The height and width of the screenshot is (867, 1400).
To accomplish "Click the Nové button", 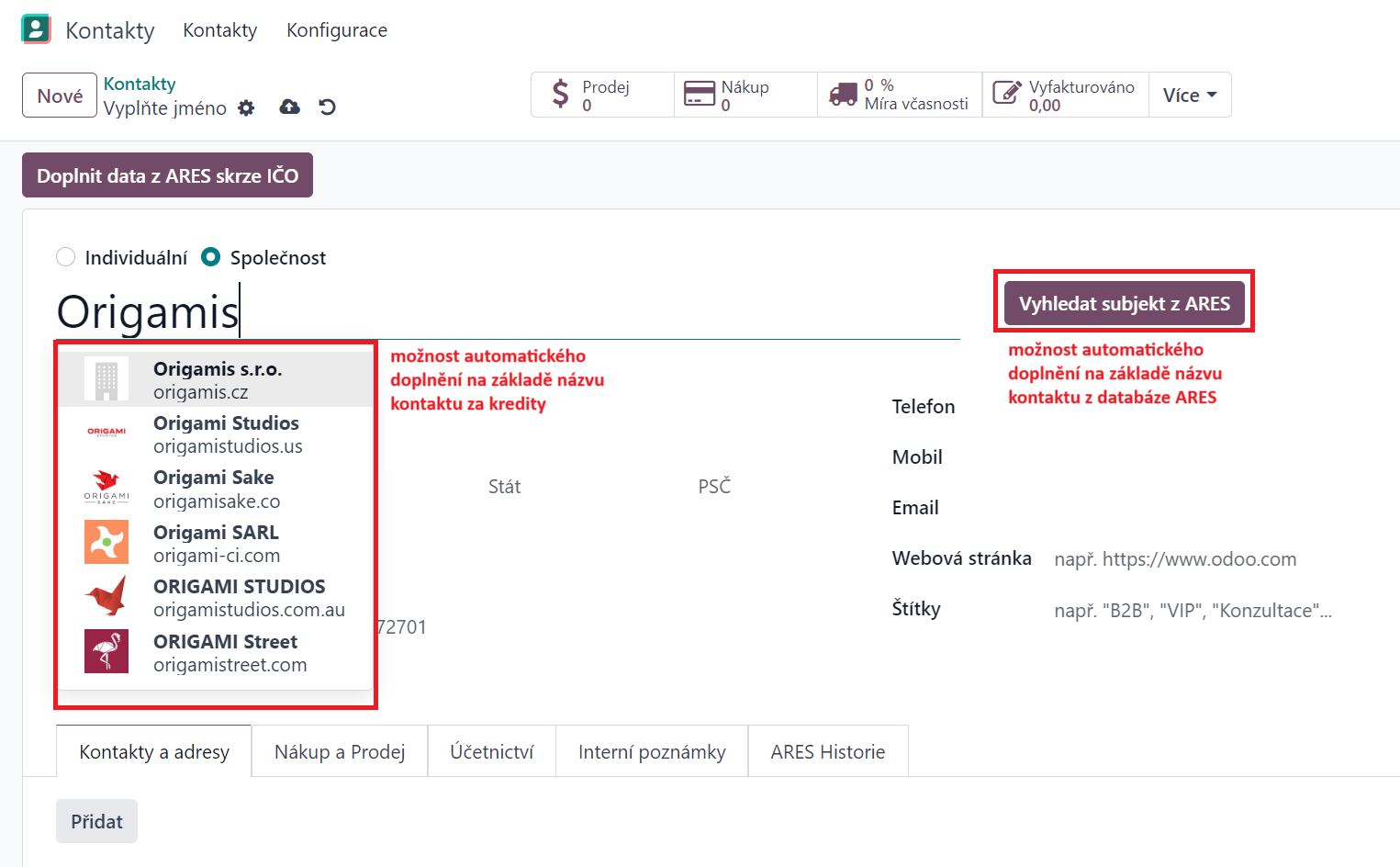I will pos(60,96).
